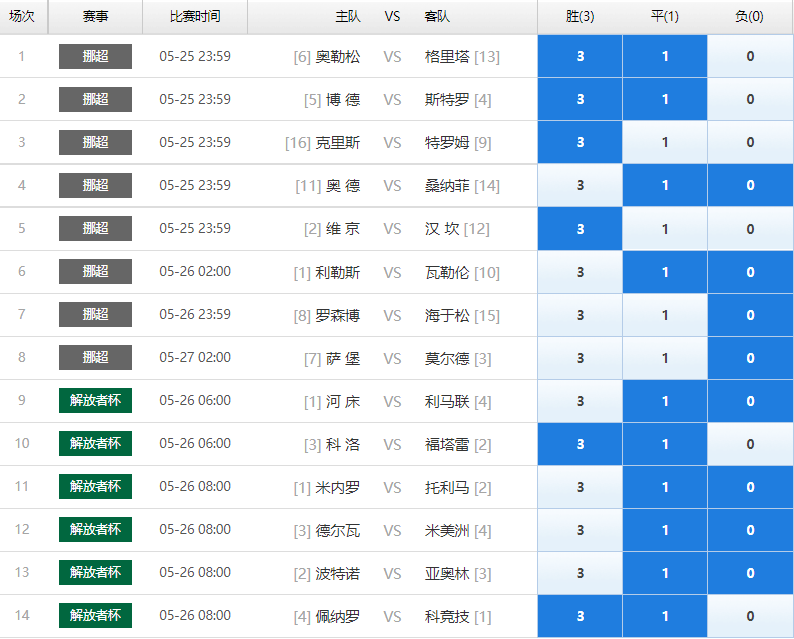794x639 pixels.
Task: Click the 赛事 column header
Action: click(95, 17)
